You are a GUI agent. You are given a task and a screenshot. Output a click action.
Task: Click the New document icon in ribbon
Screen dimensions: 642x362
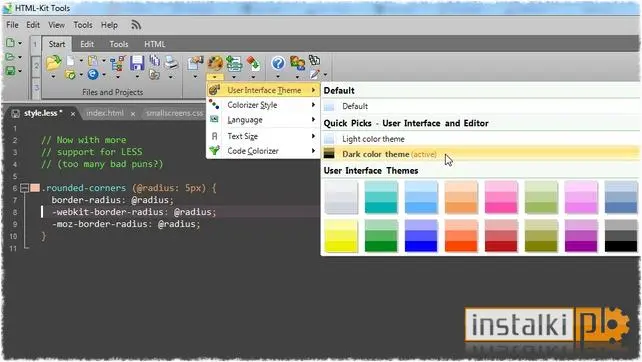point(71,61)
